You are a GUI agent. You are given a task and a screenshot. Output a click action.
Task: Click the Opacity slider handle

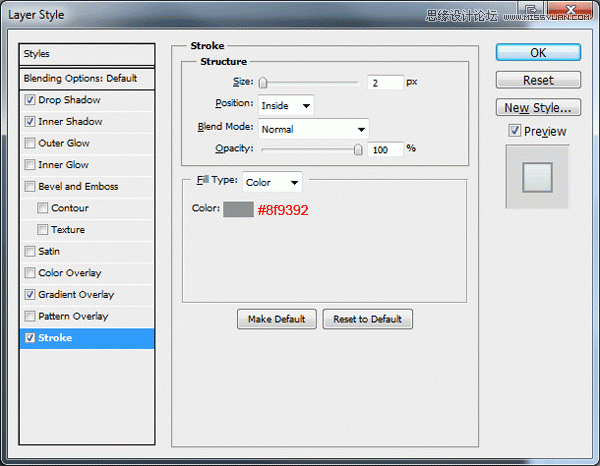pos(358,149)
